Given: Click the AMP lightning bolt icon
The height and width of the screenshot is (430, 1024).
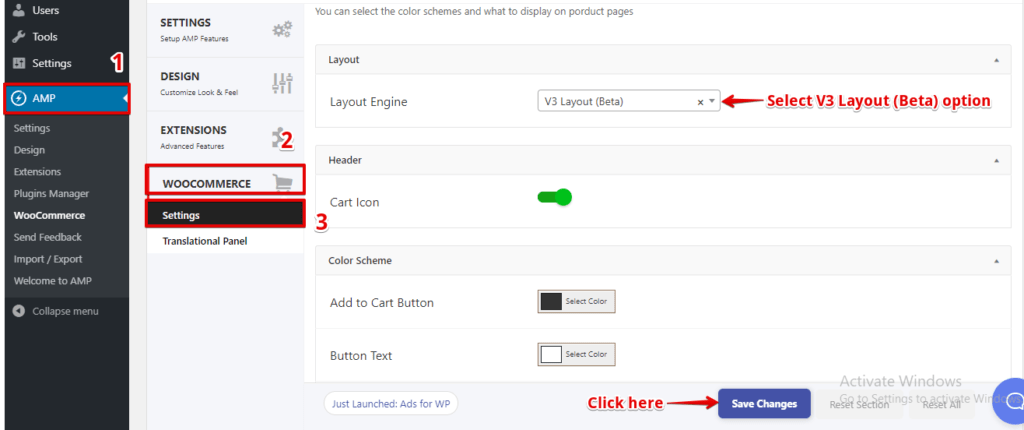Looking at the screenshot, I should click(x=19, y=99).
